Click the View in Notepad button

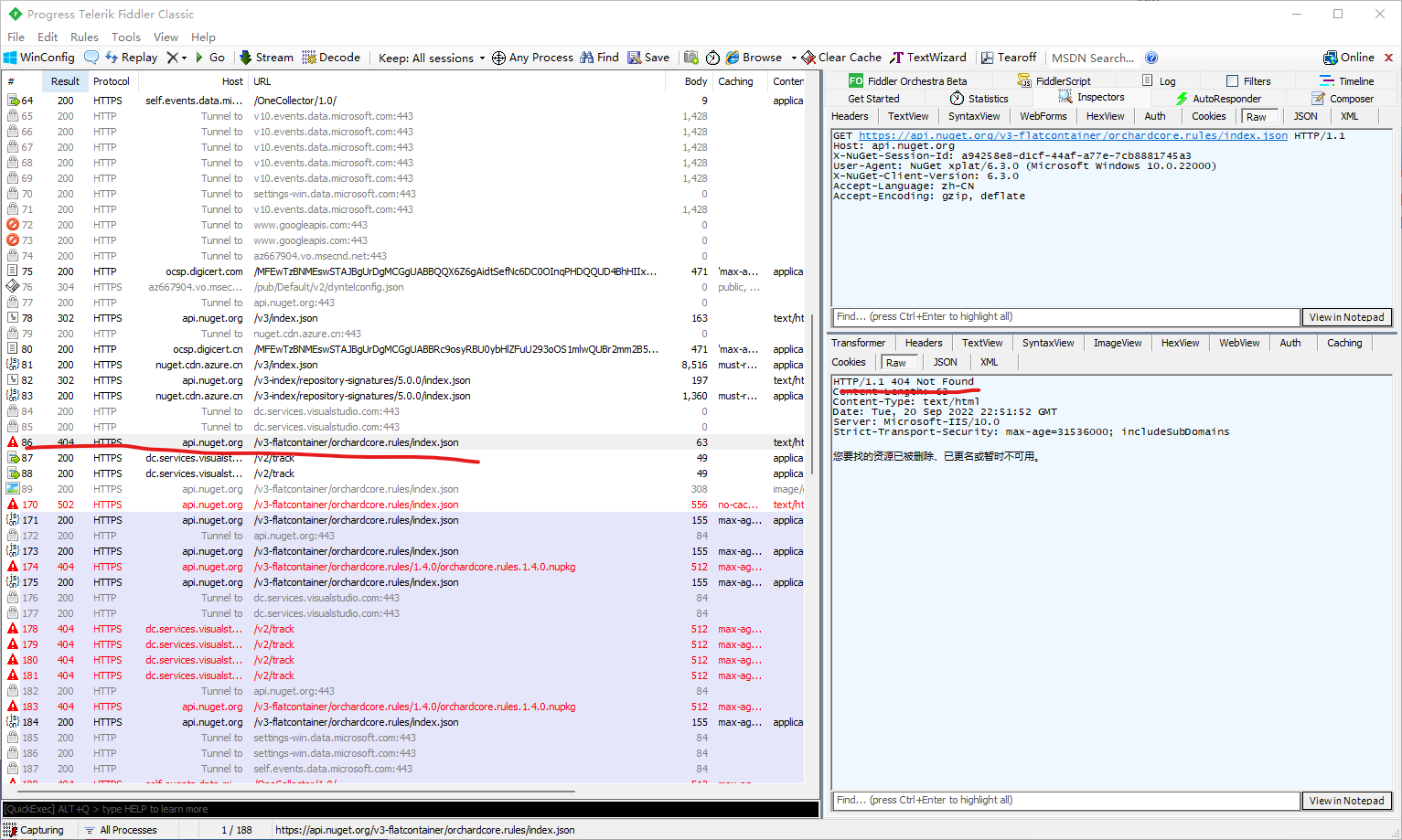point(1346,317)
